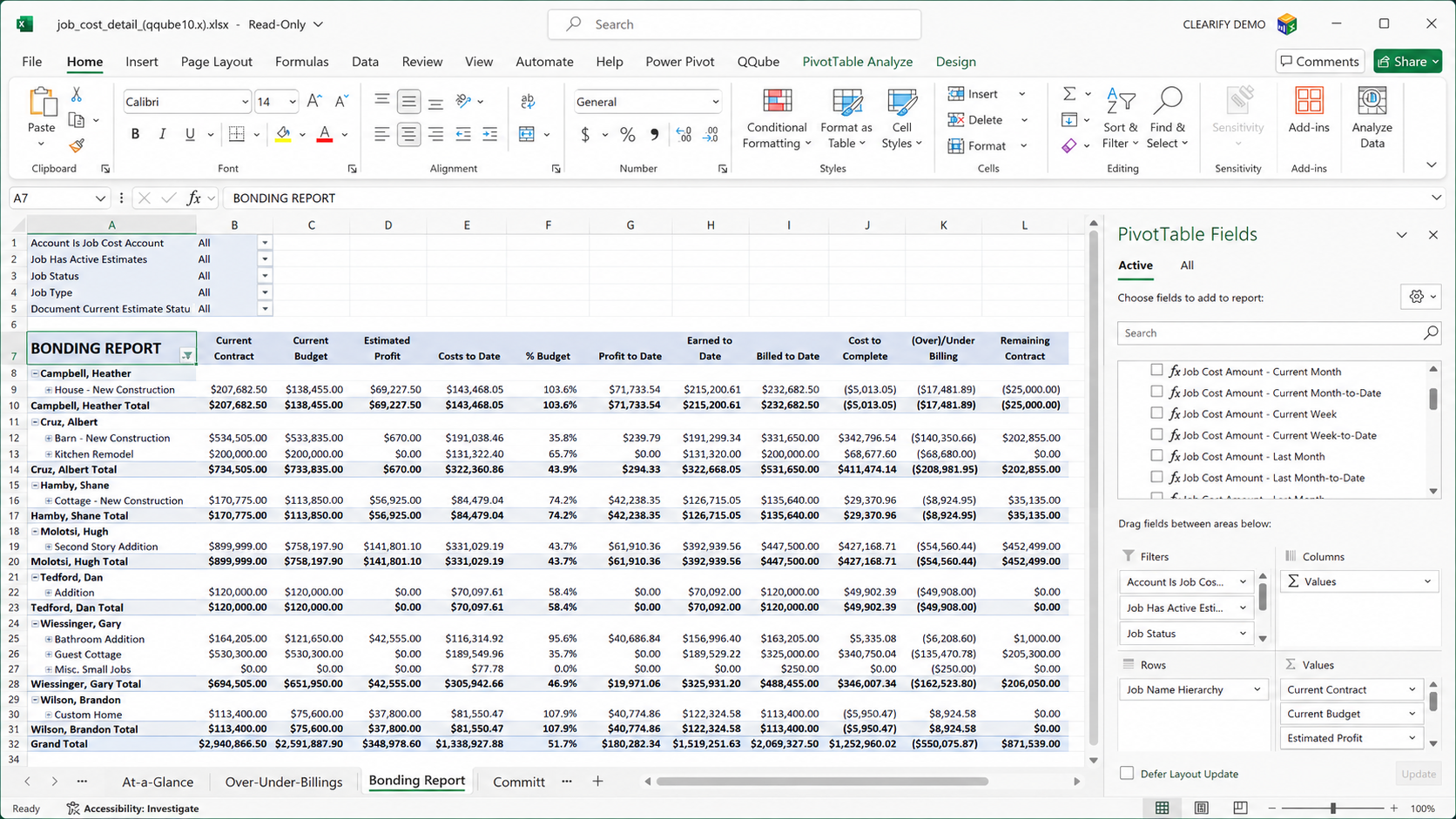Switch to the PivotTable Analyze tab
The width and height of the screenshot is (1456, 819).
(x=858, y=62)
